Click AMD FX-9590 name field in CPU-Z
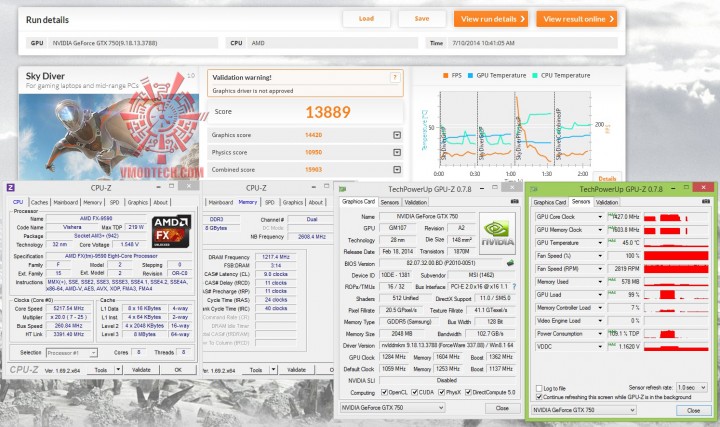Image resolution: width=720 pixels, height=427 pixels. point(96,219)
